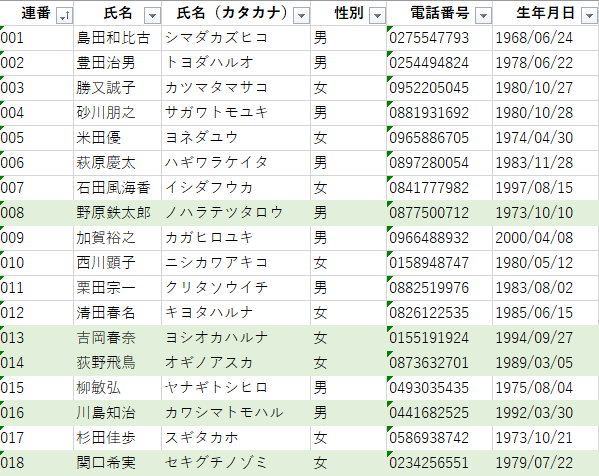Image resolution: width=599 pixels, height=476 pixels.
Task: Select serial number cell 018
Action: pos(37,463)
